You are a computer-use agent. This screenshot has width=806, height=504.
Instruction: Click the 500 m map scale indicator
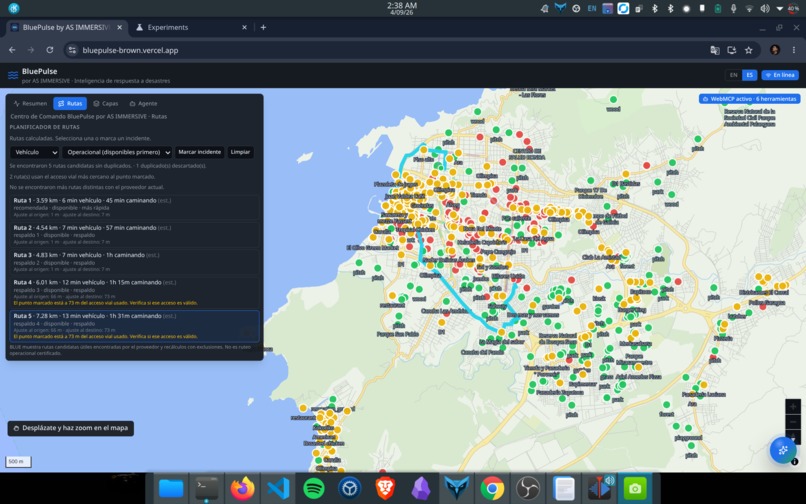pyautogui.click(x=18, y=461)
